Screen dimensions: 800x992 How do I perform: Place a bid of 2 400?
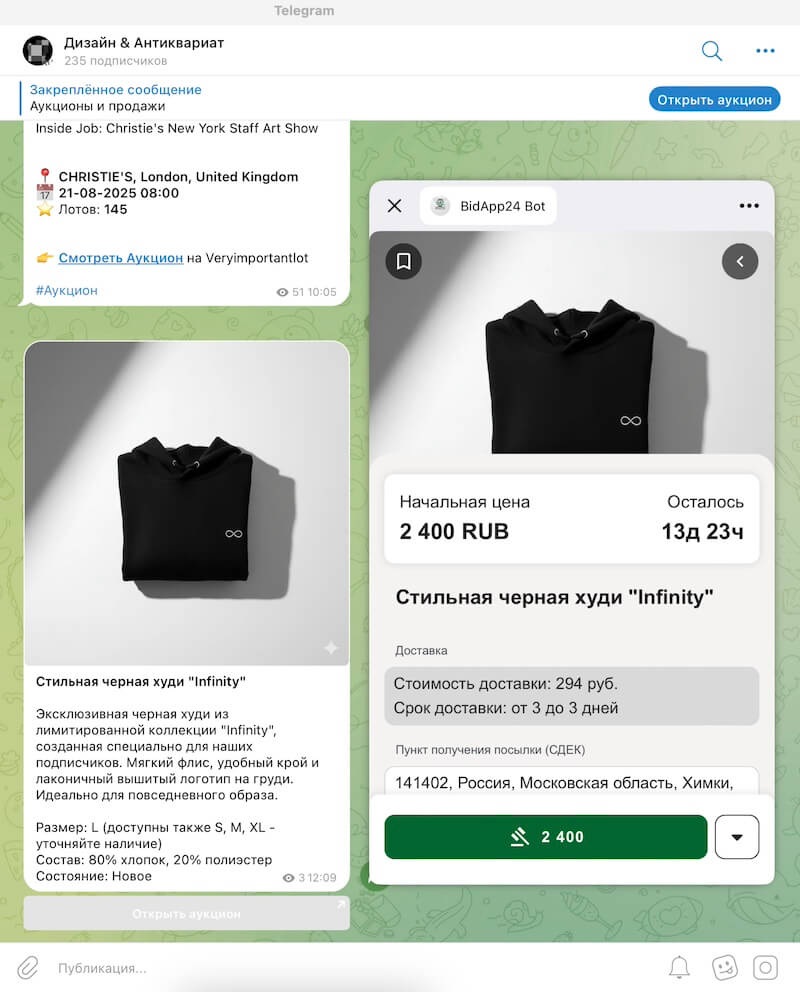pos(546,836)
